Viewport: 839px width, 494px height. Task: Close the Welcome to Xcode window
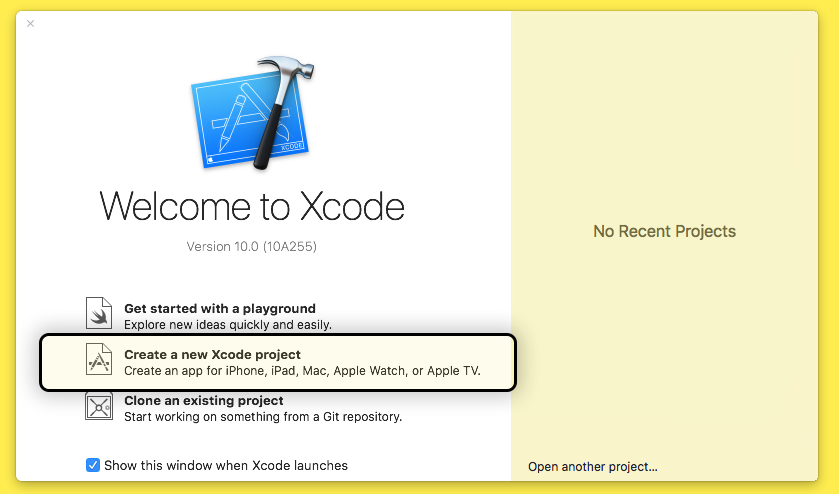30,24
